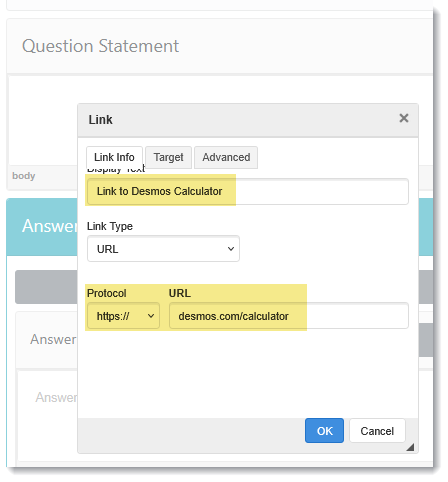
Task: Click inside the Question Statement editor area
Action: click(x=43, y=120)
